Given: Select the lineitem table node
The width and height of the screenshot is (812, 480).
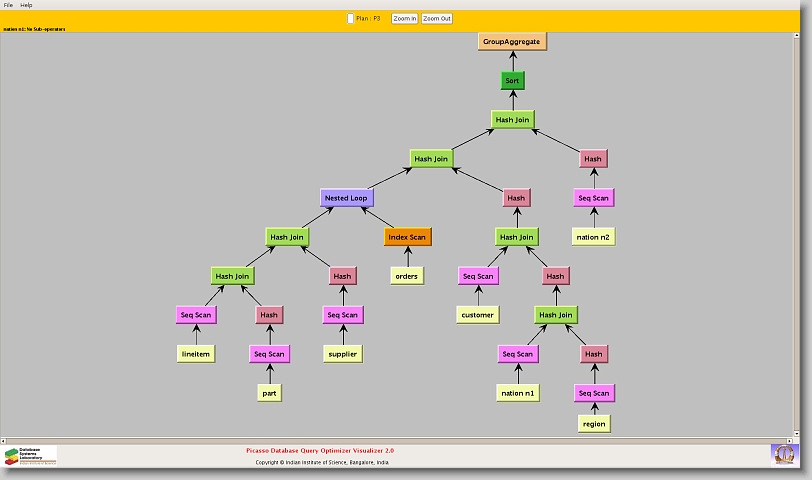Looking at the screenshot, I should (x=195, y=354).
